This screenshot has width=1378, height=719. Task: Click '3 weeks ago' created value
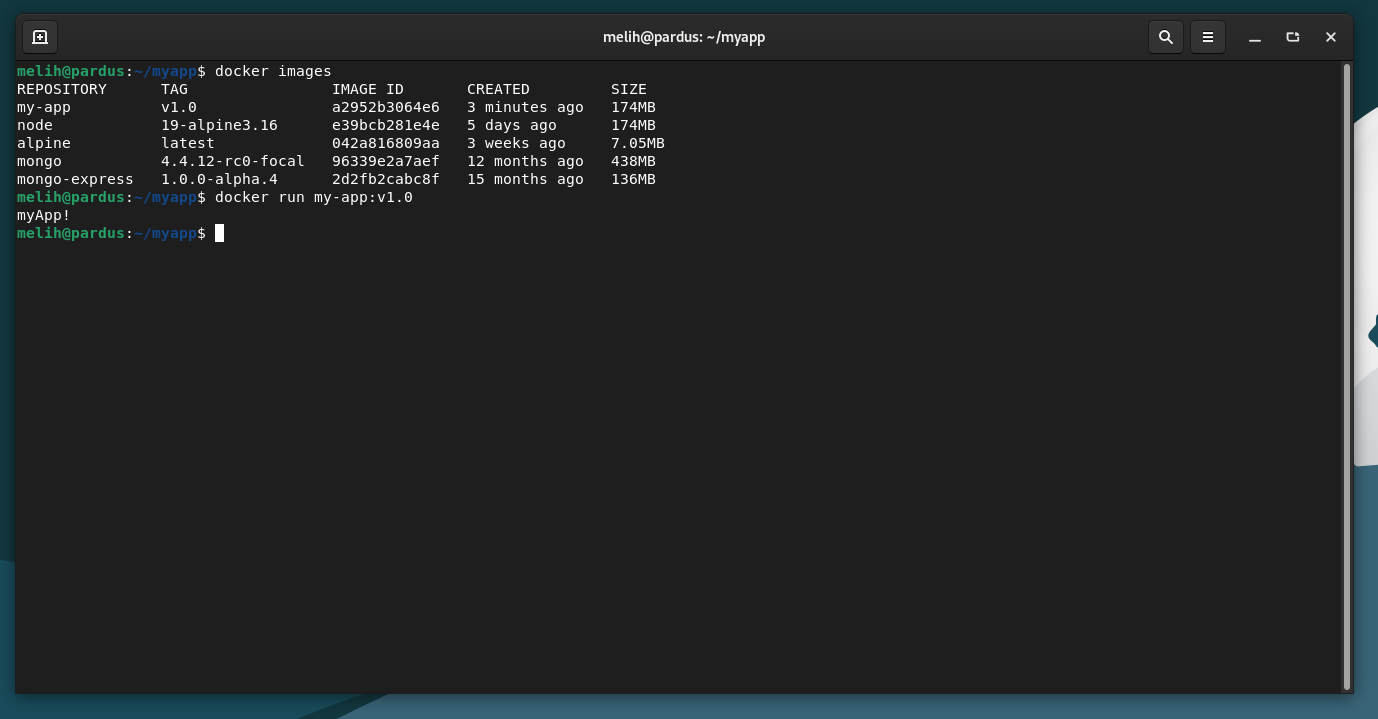pos(516,143)
